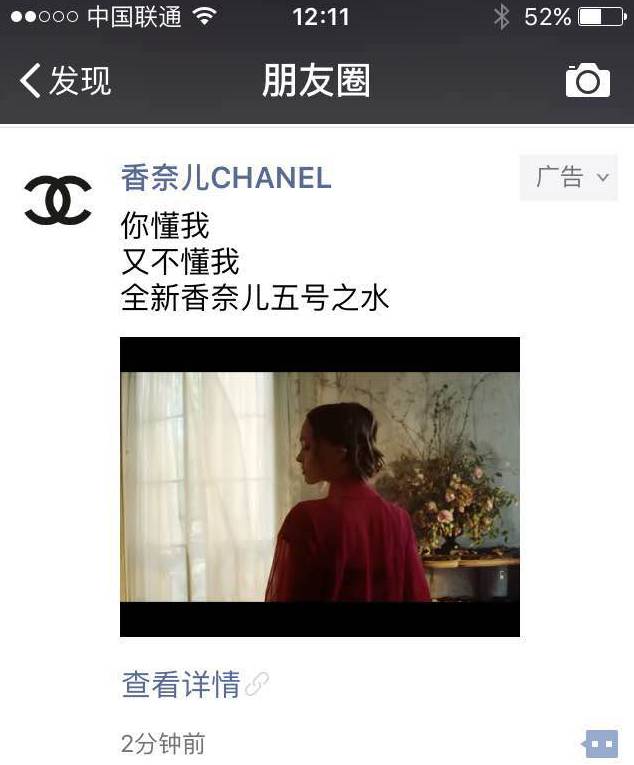Open the 查看详情 link
This screenshot has height=765, width=634.
click(181, 684)
